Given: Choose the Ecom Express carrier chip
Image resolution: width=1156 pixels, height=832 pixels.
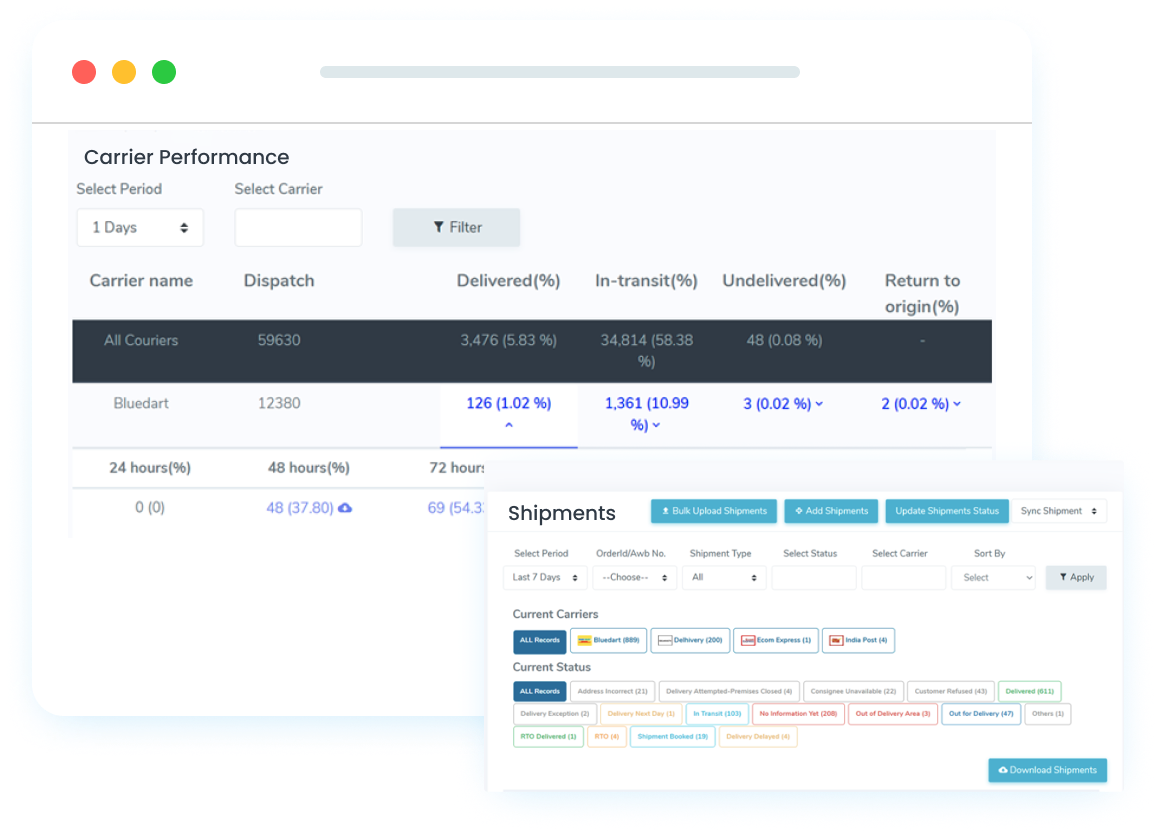Looking at the screenshot, I should click(x=775, y=640).
